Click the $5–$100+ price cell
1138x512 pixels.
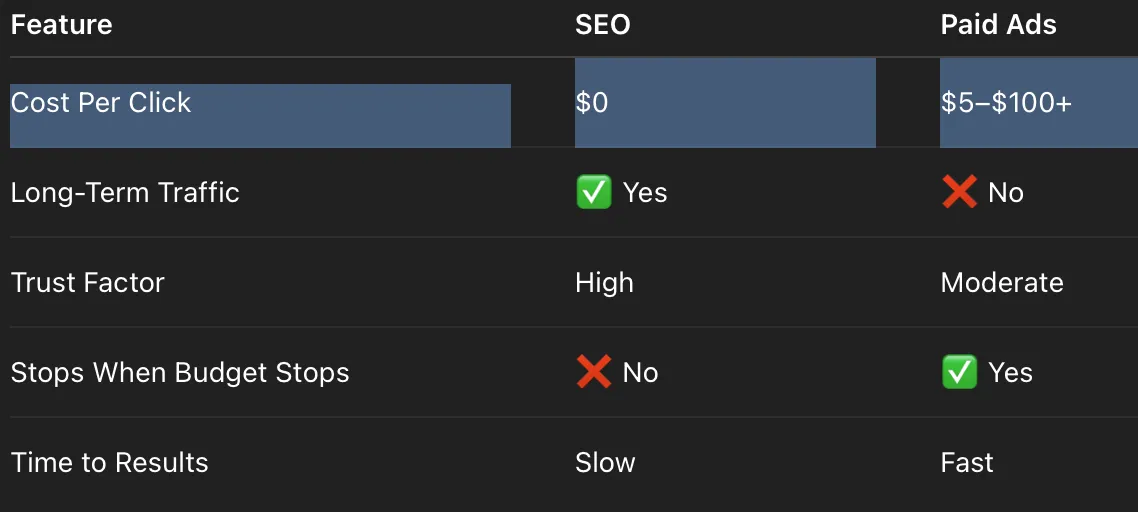click(1006, 103)
